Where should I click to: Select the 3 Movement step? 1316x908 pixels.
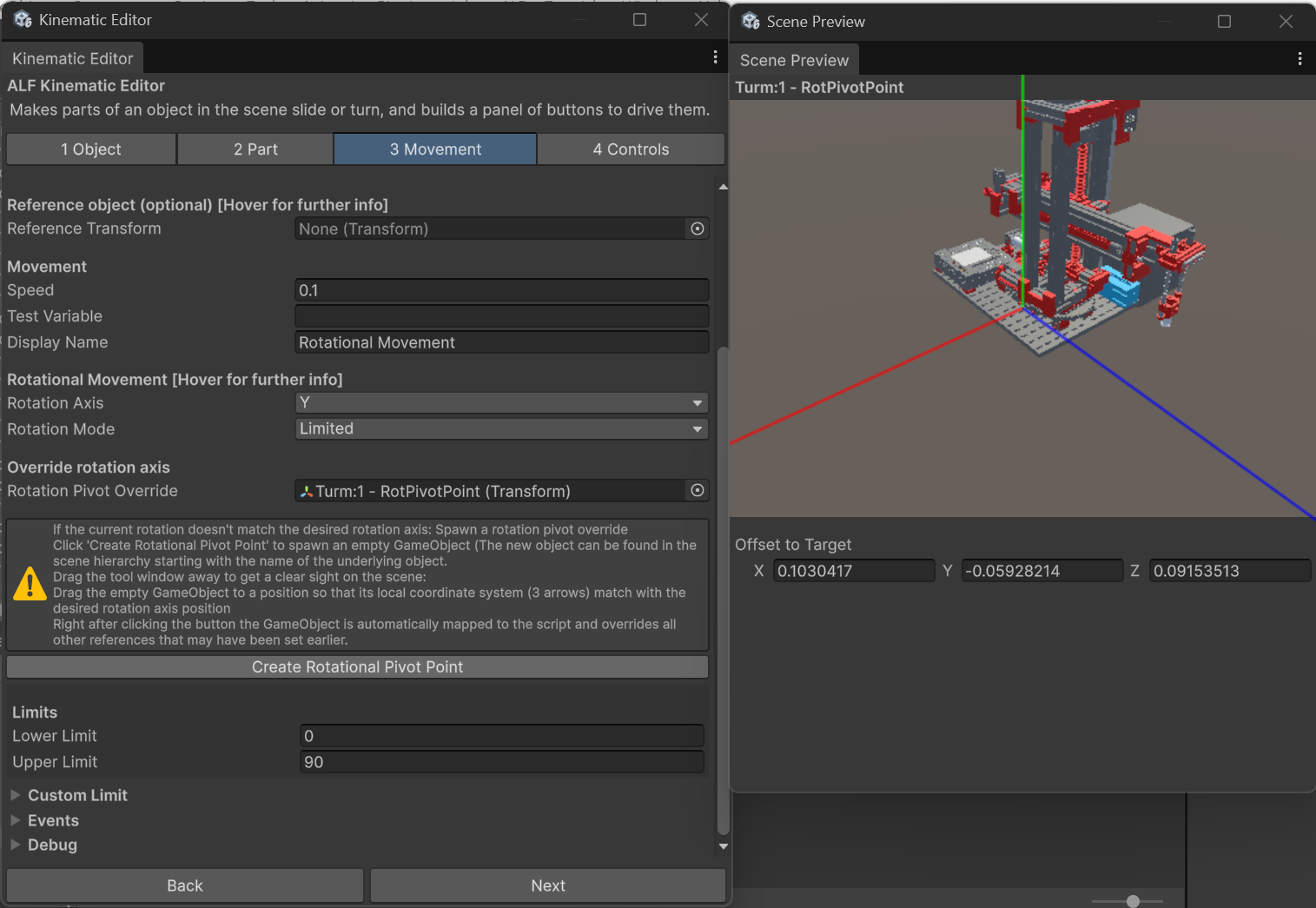(x=435, y=149)
